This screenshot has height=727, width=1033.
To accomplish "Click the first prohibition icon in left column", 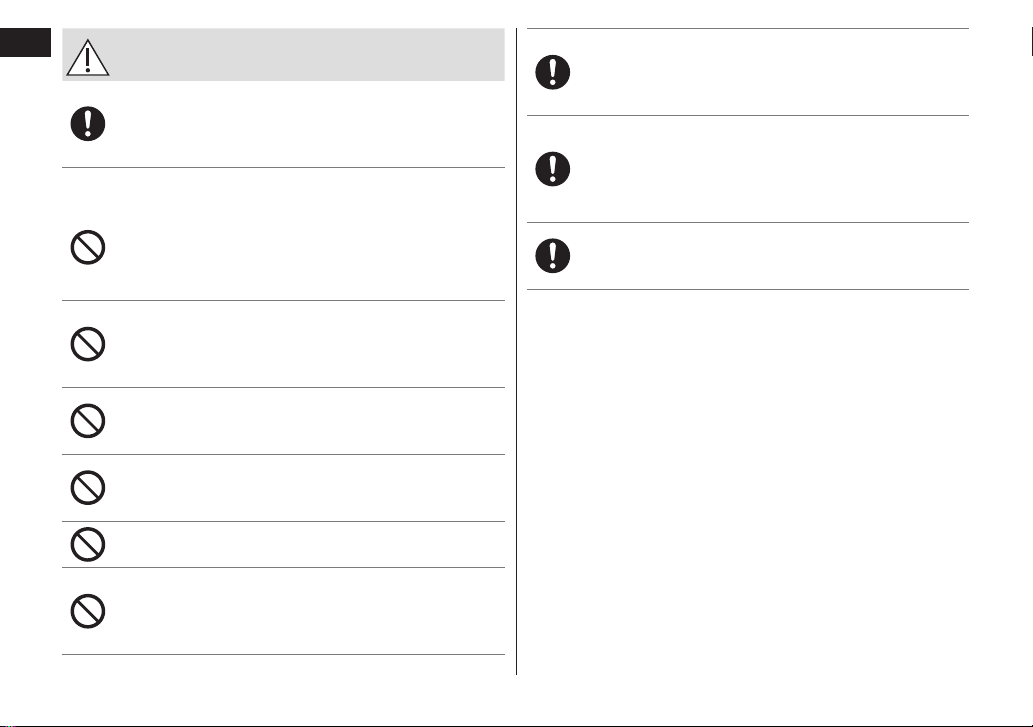I will point(88,248).
